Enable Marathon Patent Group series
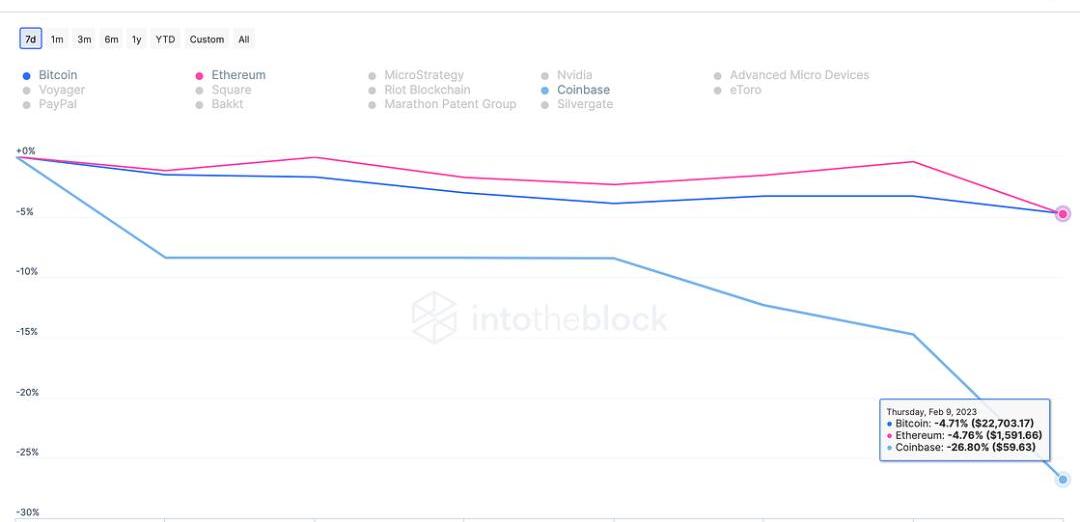 pos(450,104)
